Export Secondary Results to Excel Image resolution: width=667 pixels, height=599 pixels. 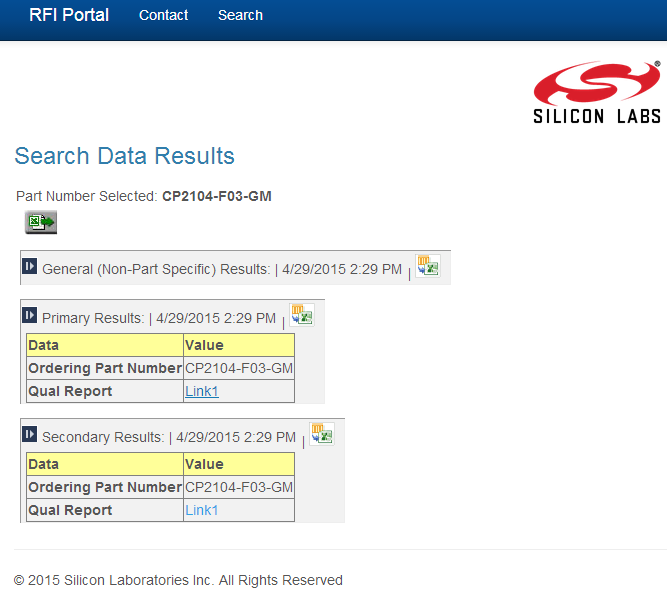[x=322, y=434]
